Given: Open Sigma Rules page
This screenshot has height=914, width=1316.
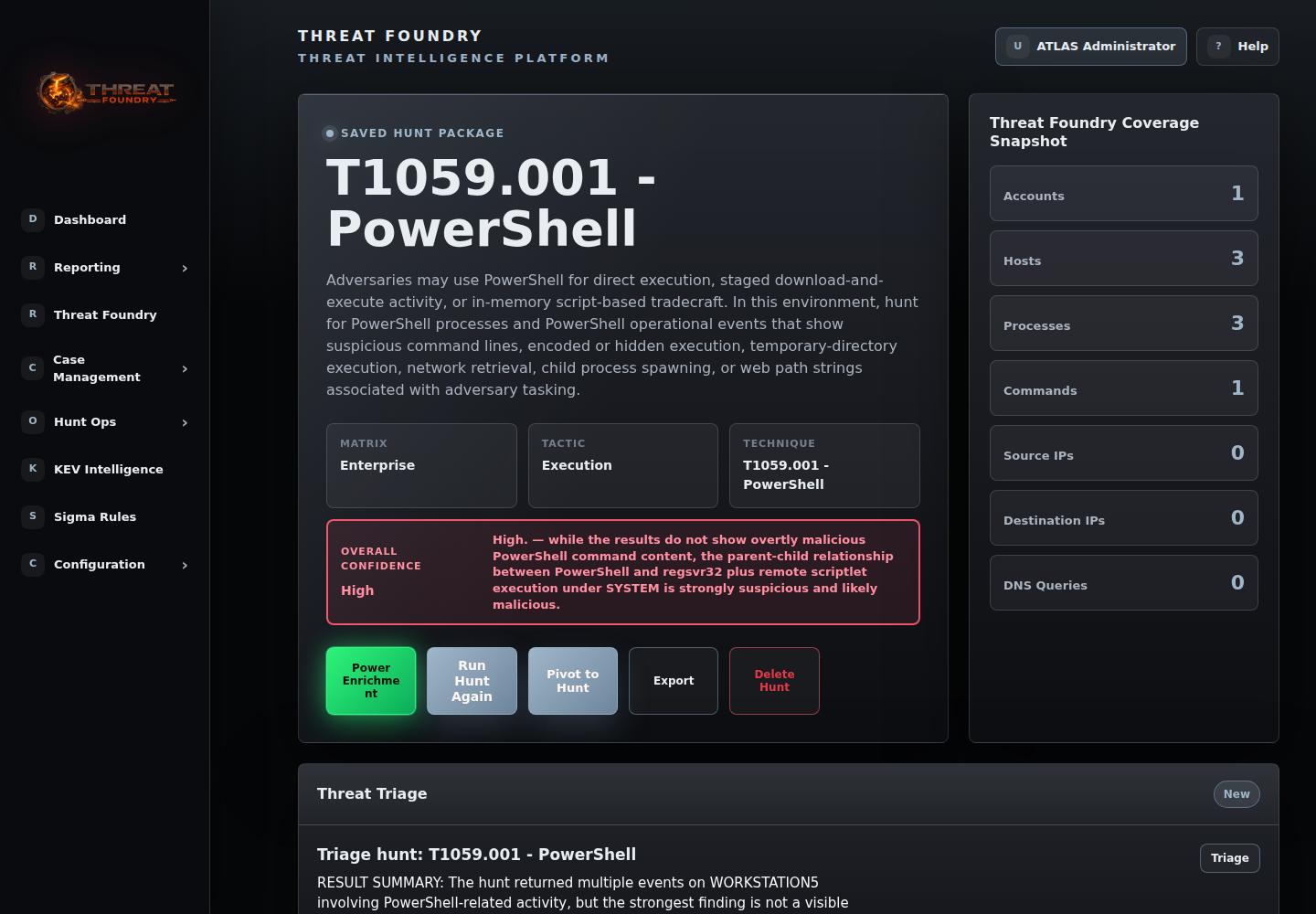Looking at the screenshot, I should pyautogui.click(x=105, y=516).
